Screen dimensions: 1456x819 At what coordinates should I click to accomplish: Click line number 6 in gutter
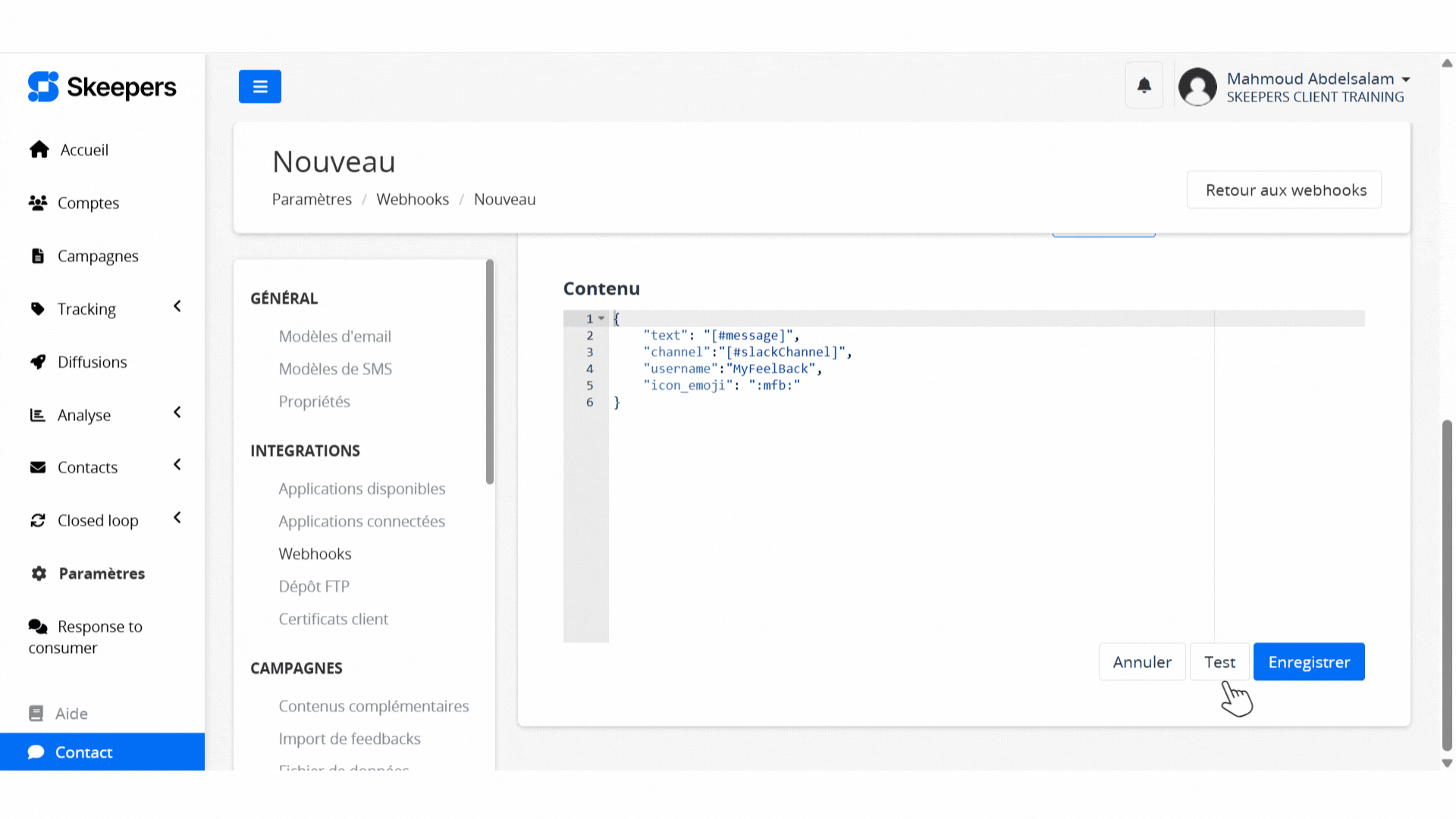click(589, 402)
